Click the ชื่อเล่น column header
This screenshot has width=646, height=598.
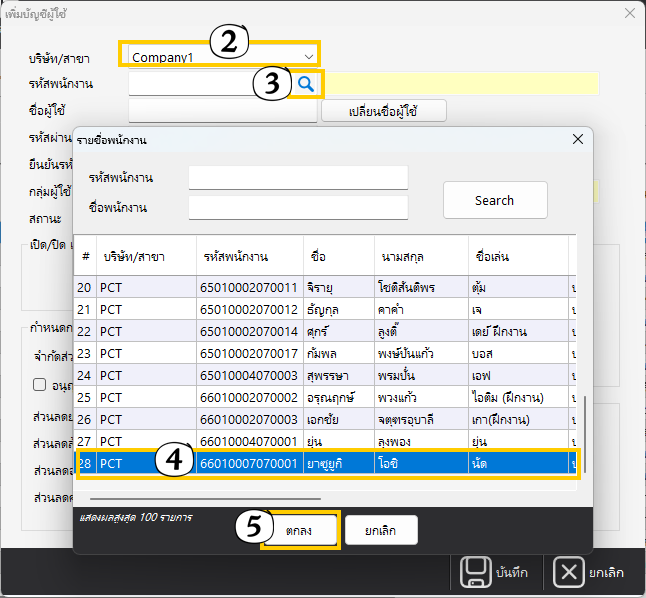[x=517, y=256]
